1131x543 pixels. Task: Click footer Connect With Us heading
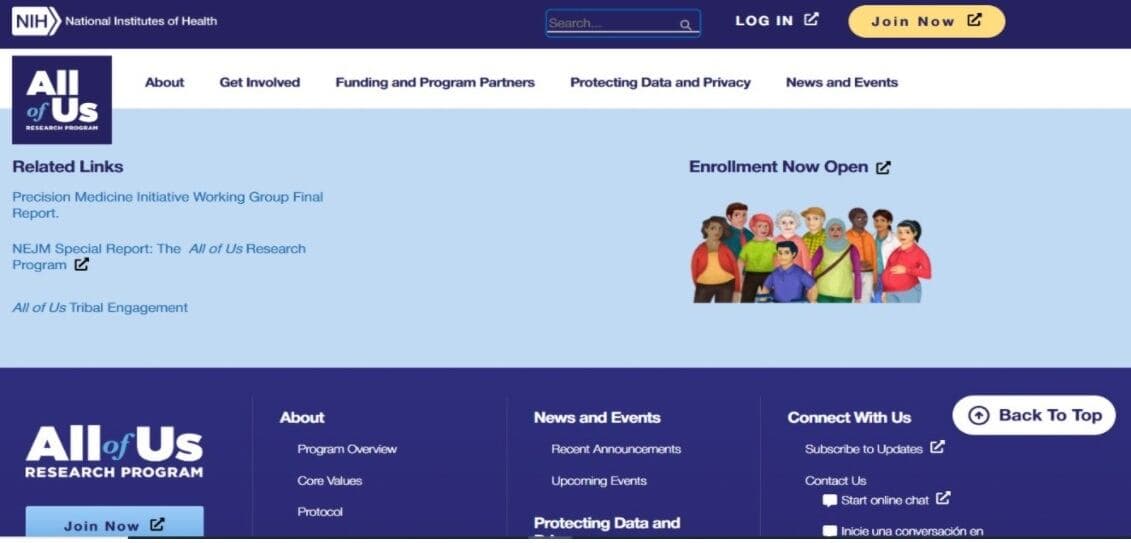point(849,418)
